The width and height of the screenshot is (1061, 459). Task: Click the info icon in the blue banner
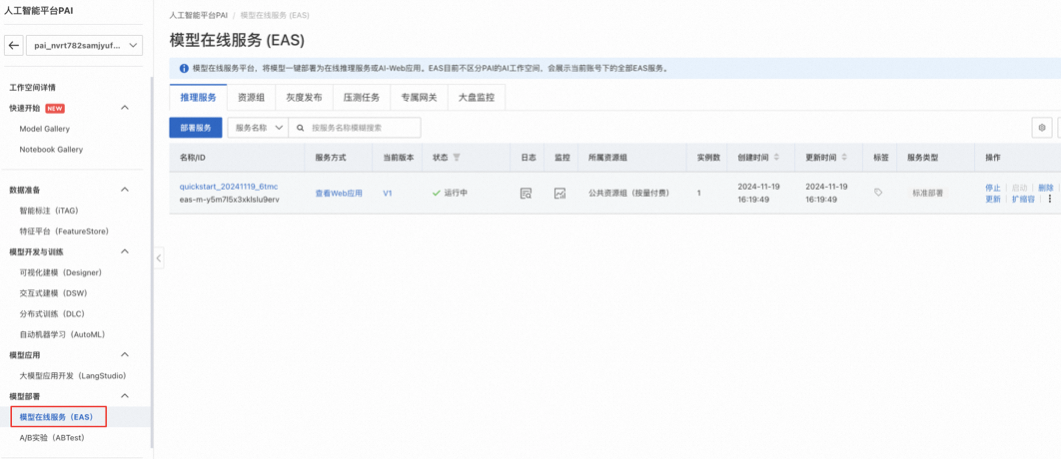[x=183, y=68]
